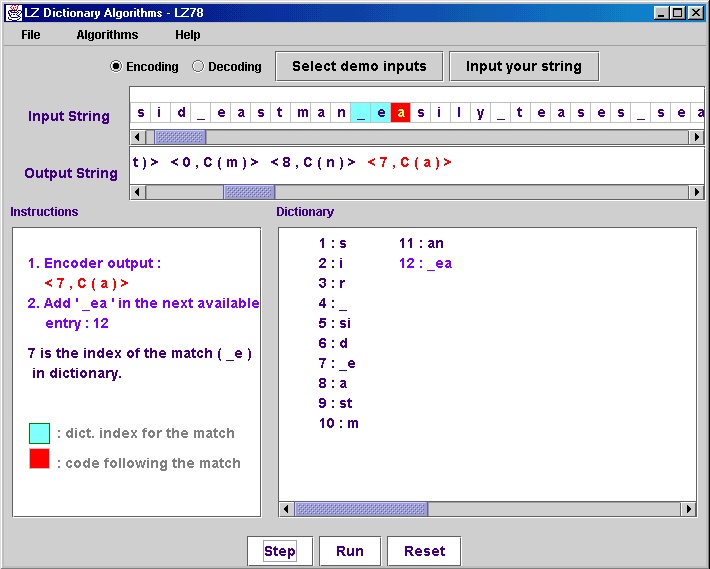The height and width of the screenshot is (569, 710).
Task: Click dictionary scrollbar right arrow
Action: [x=689, y=509]
